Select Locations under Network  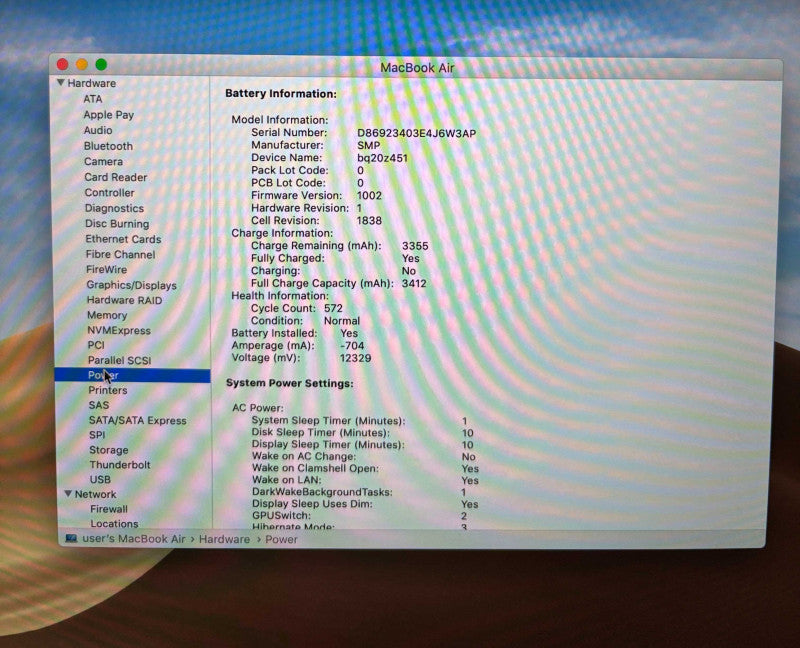click(114, 524)
